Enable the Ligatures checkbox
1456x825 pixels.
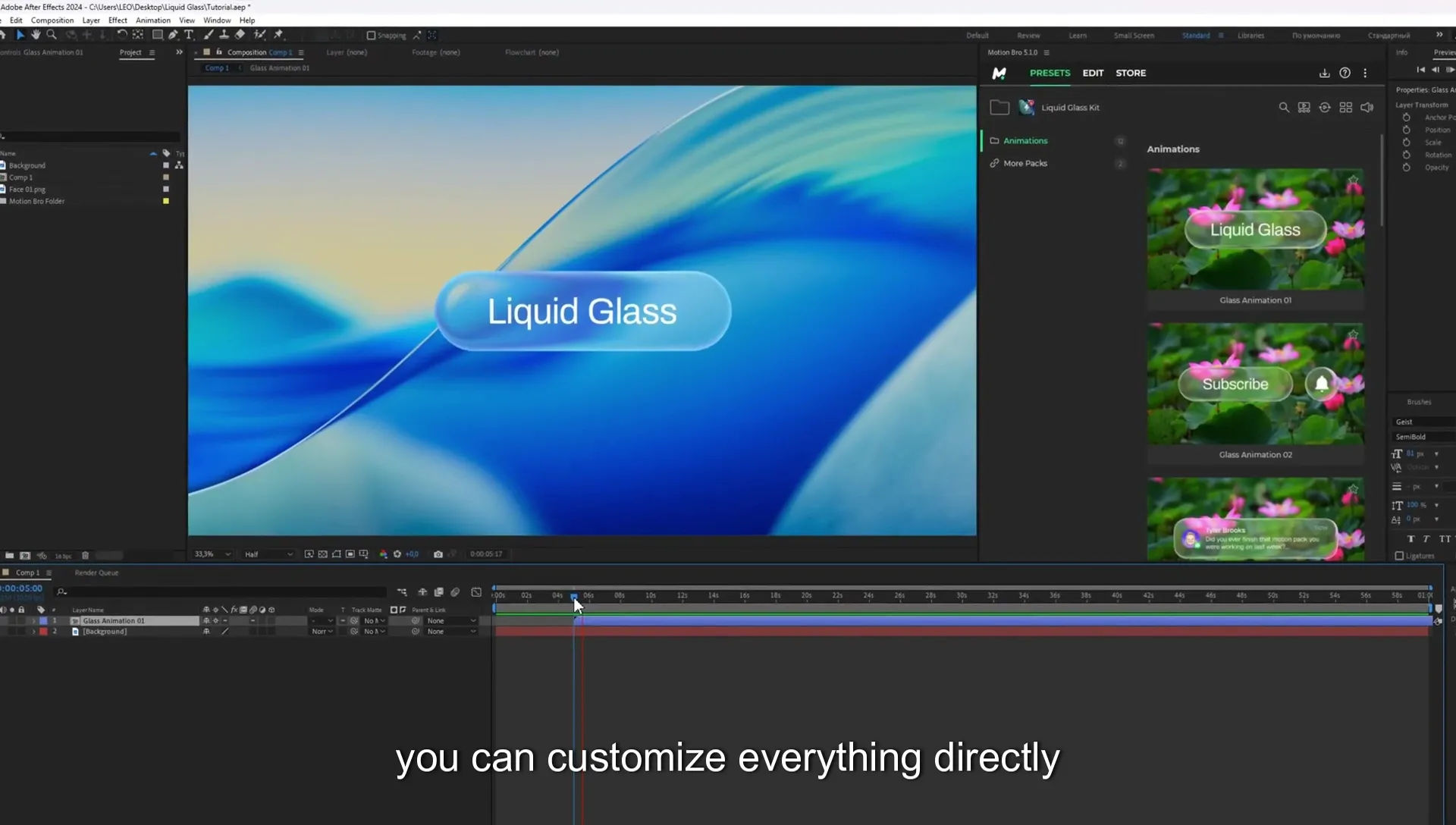point(1399,556)
